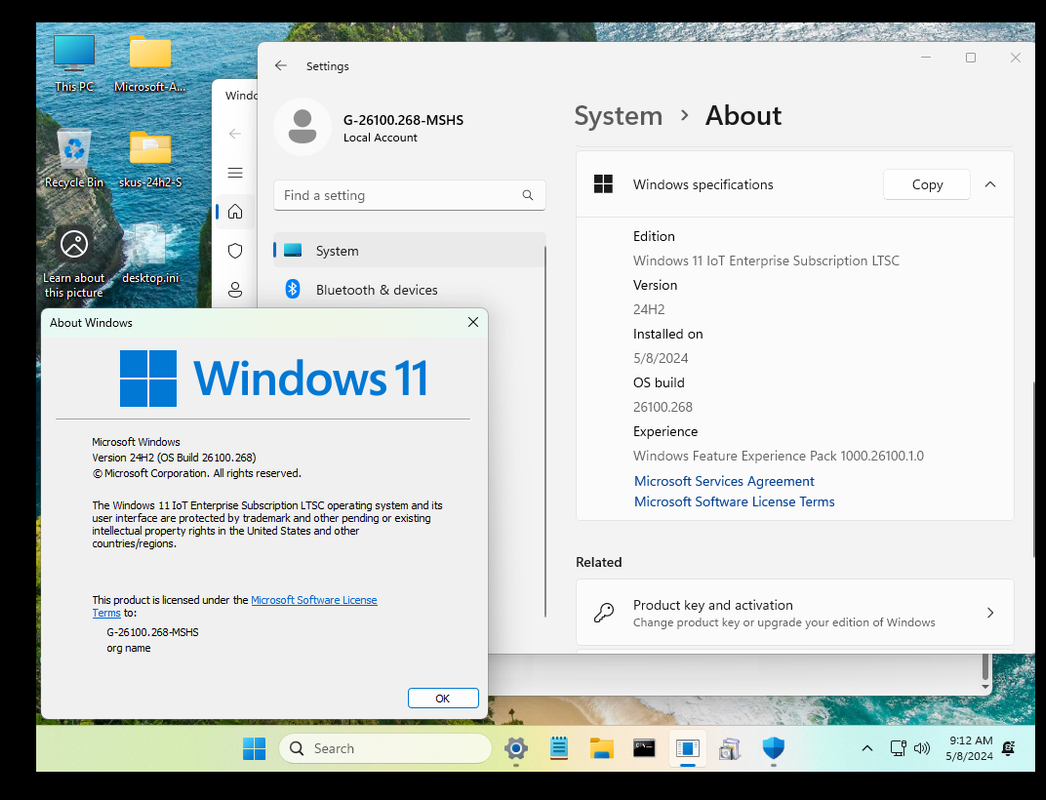Select account icon in Windows Security sidebar

[235, 290]
